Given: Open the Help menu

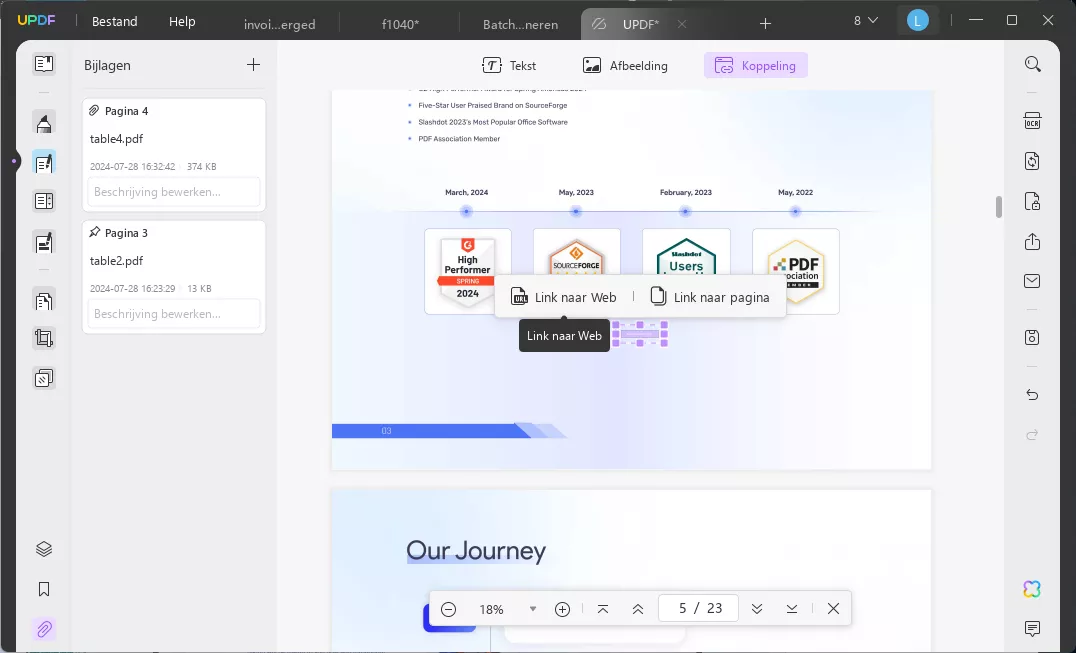Looking at the screenshot, I should (182, 21).
